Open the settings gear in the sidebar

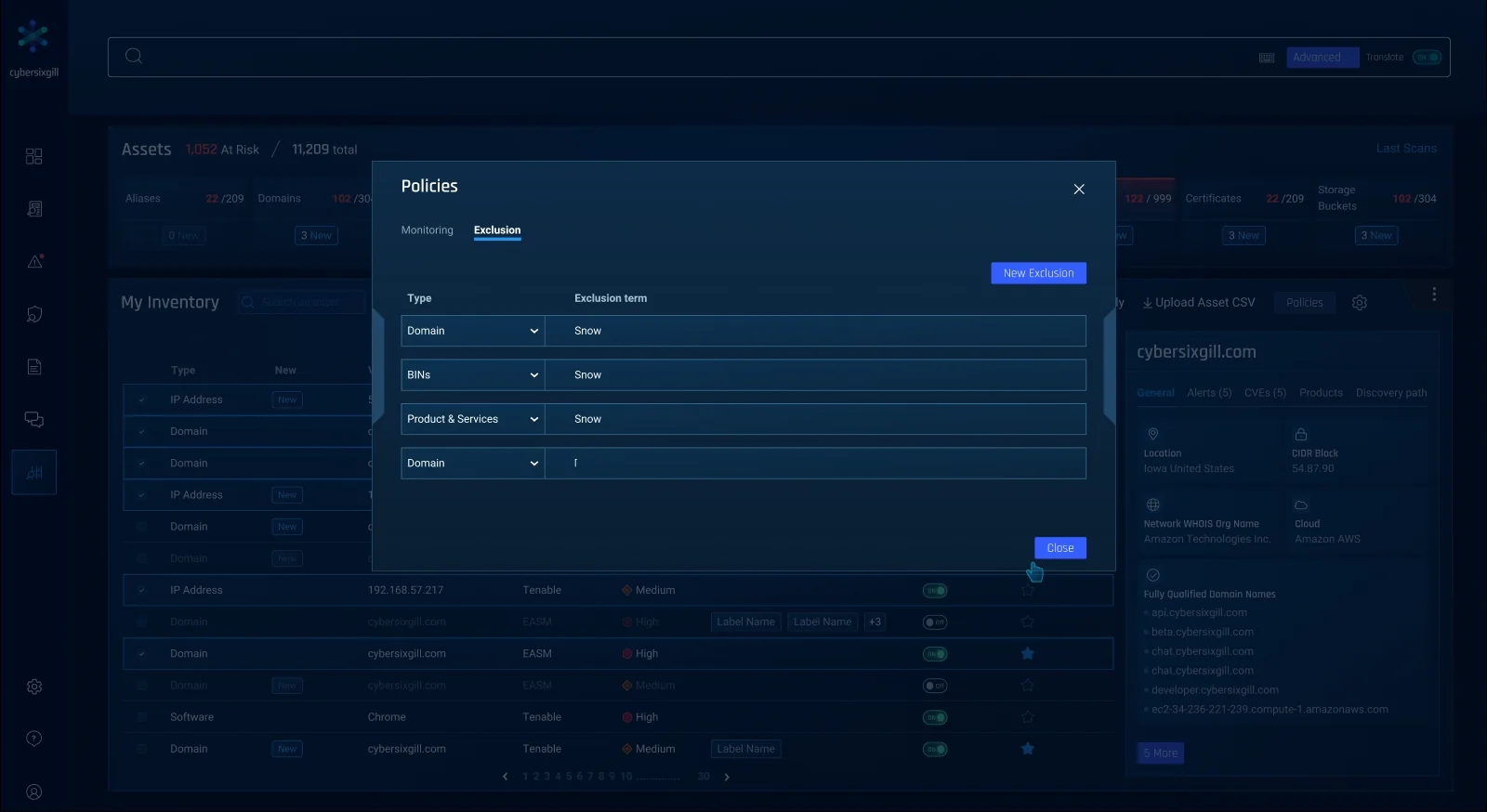(x=34, y=687)
